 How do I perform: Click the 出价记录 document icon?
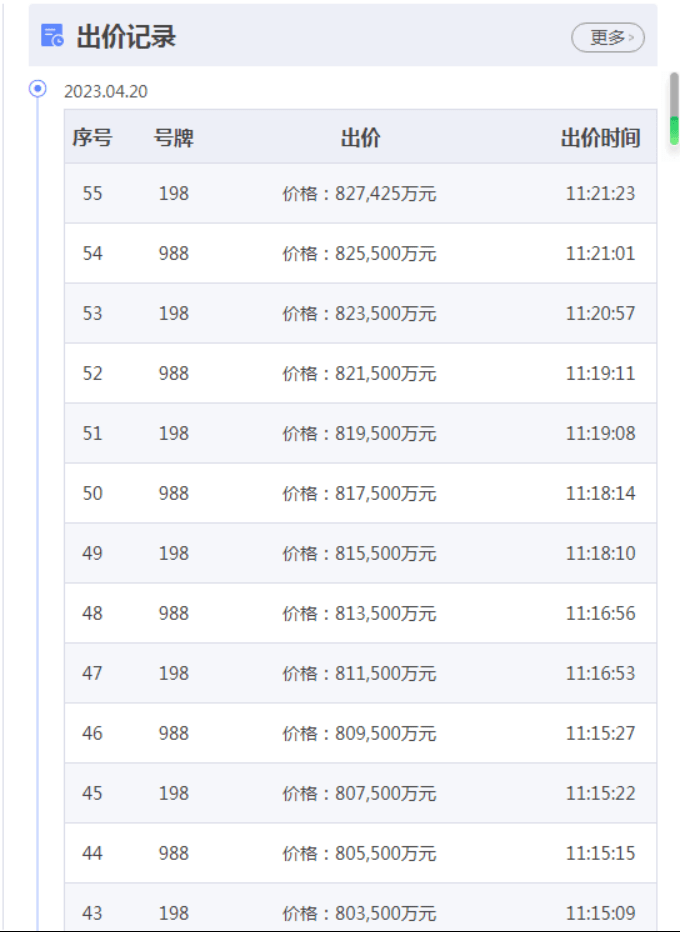click(53, 37)
